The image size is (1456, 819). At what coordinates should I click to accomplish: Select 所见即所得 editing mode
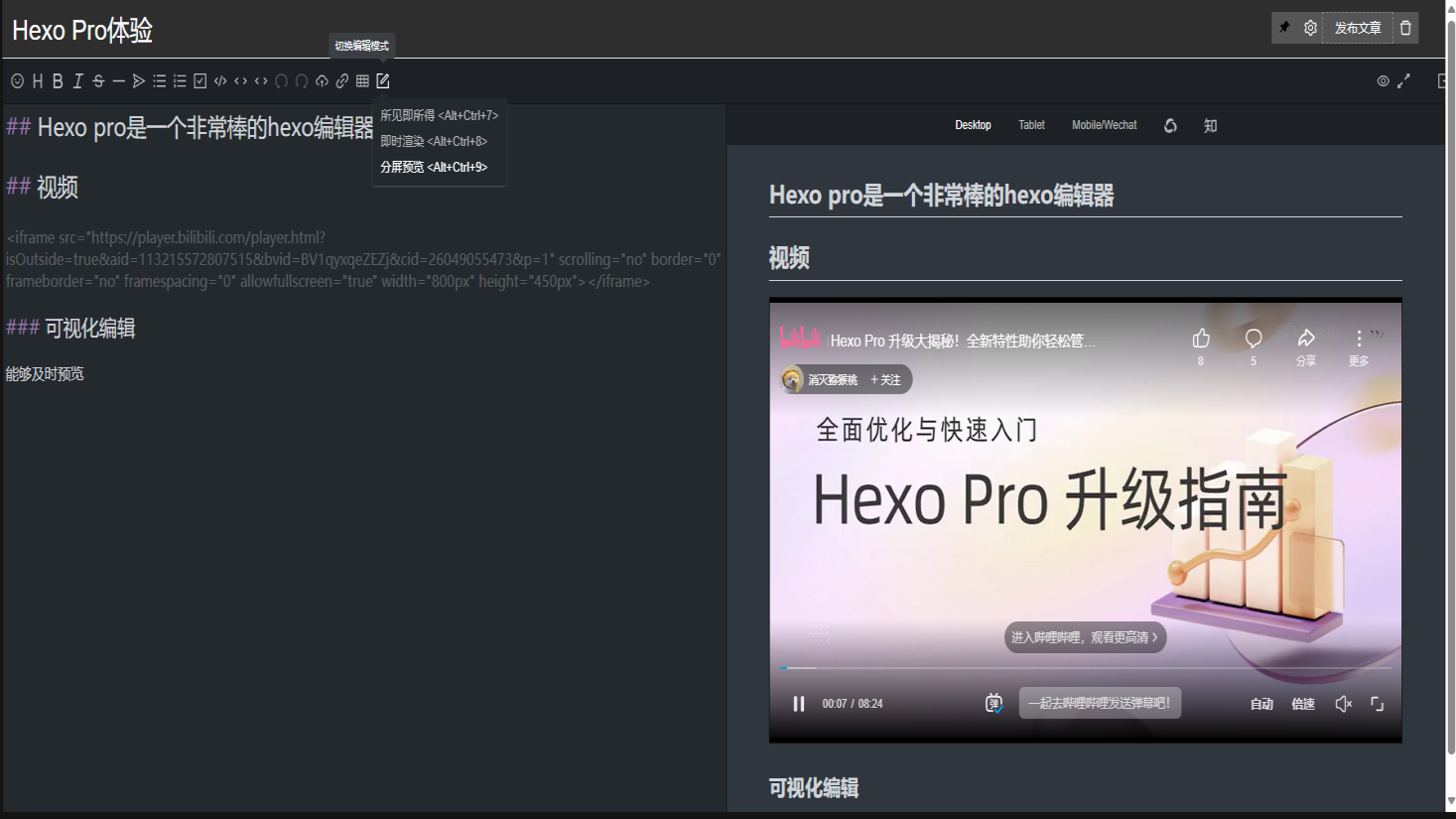click(x=439, y=115)
